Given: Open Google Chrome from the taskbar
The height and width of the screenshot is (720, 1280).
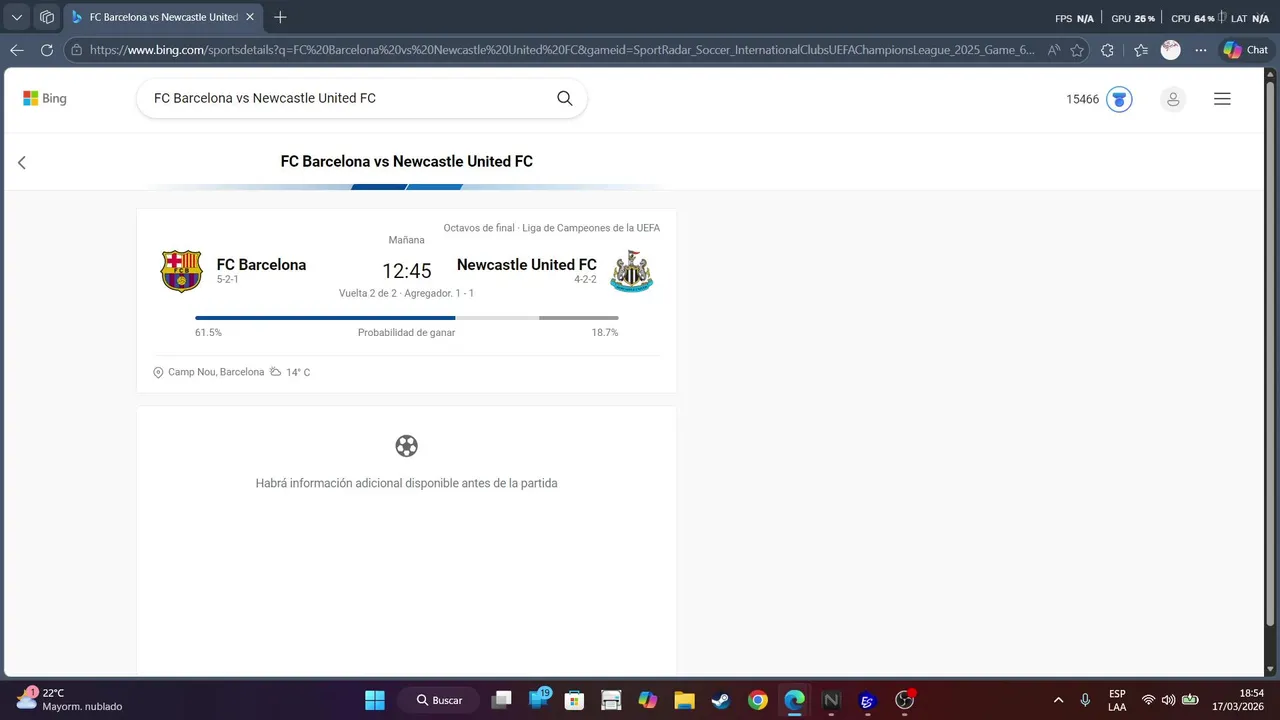Looking at the screenshot, I should 758,700.
